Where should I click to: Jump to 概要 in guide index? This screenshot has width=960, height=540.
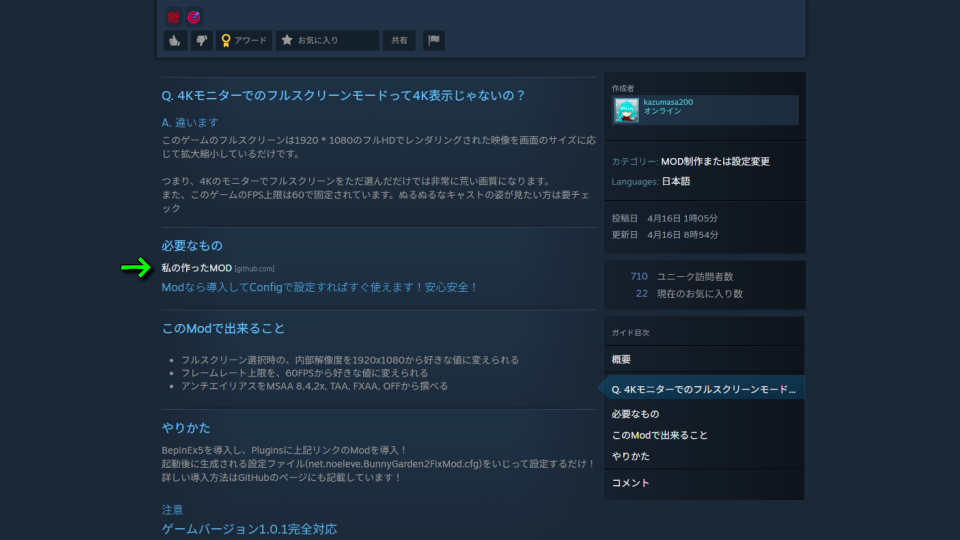pyautogui.click(x=621, y=359)
